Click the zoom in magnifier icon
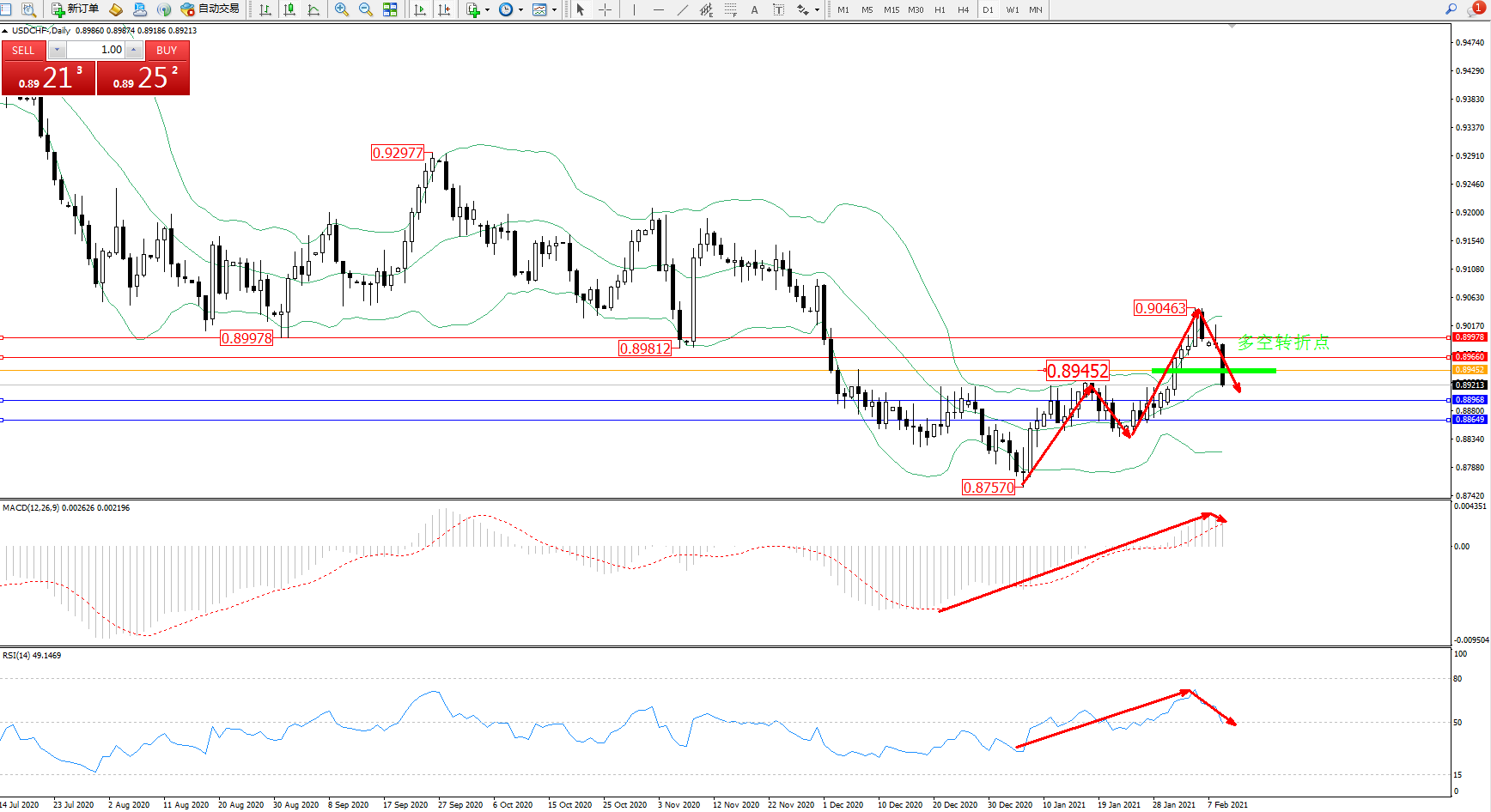This screenshot has width=1491, height=812. pos(341,9)
